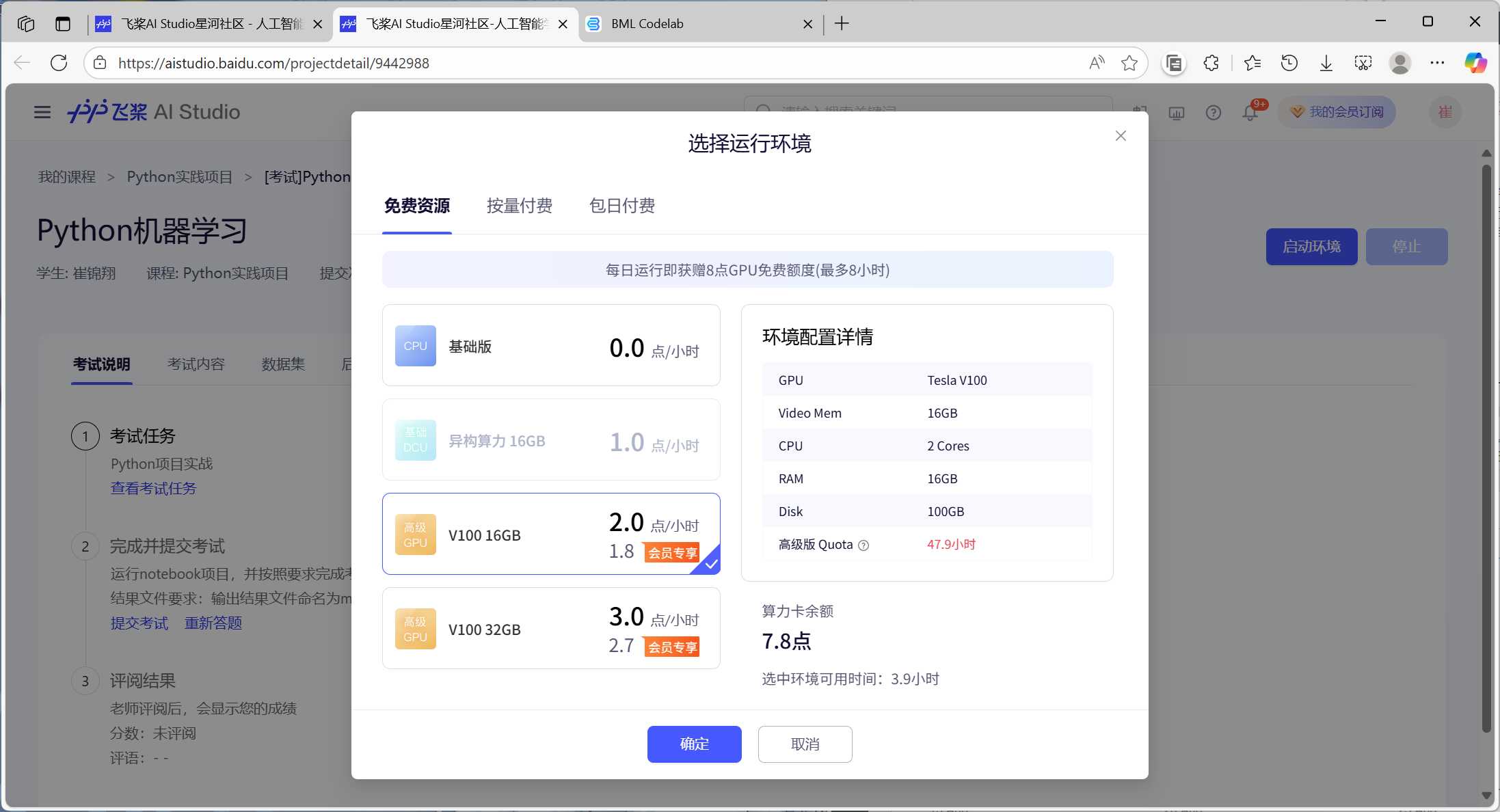
Task: Select the V100 16GB GPU option
Action: coord(550,534)
